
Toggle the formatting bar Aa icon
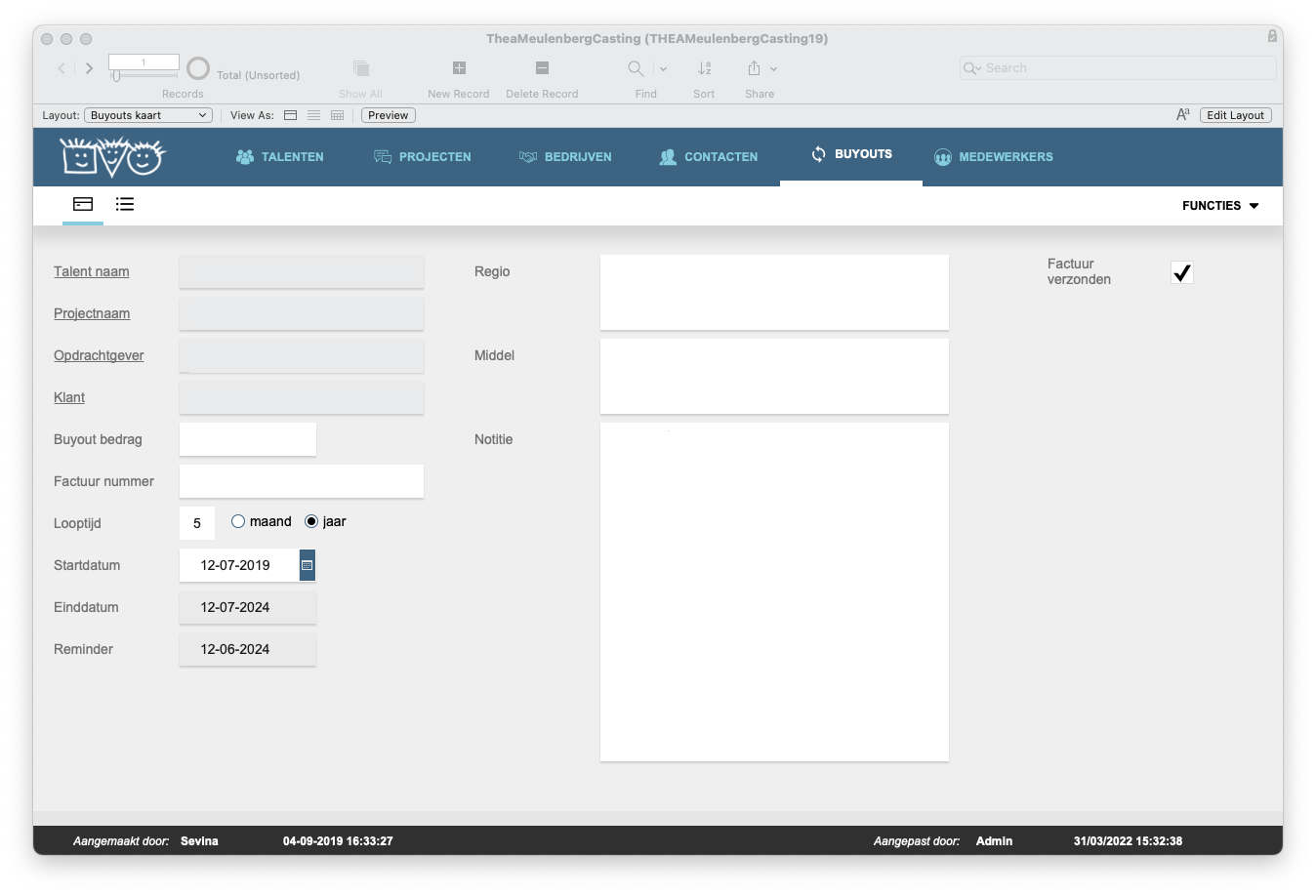pos(1182,115)
